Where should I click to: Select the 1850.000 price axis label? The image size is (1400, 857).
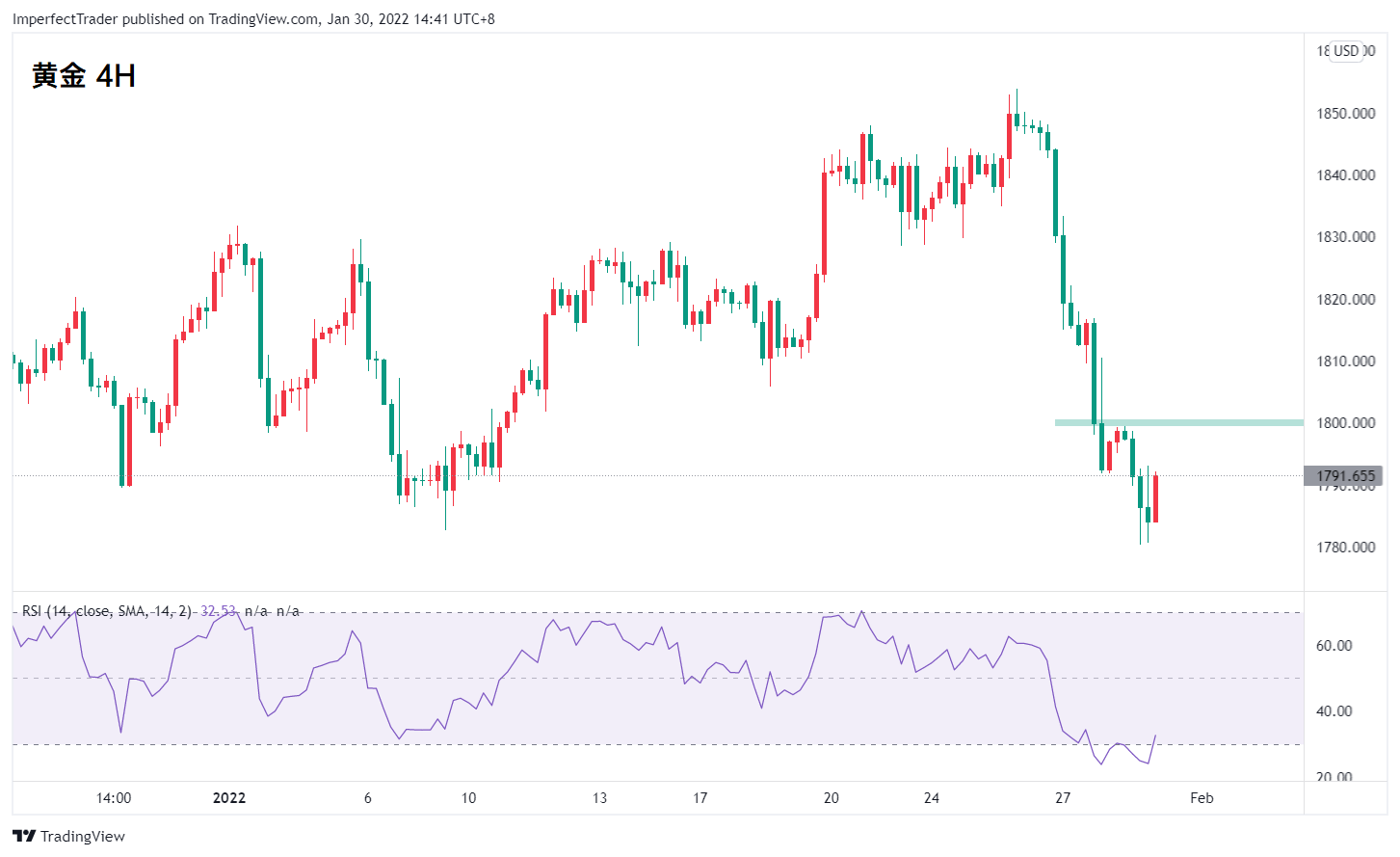1346,113
